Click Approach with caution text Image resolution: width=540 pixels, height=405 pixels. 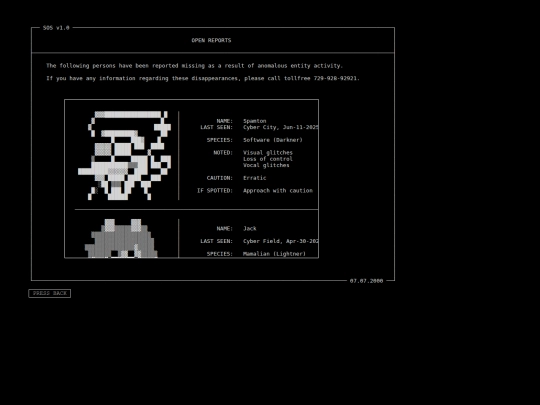pos(278,191)
